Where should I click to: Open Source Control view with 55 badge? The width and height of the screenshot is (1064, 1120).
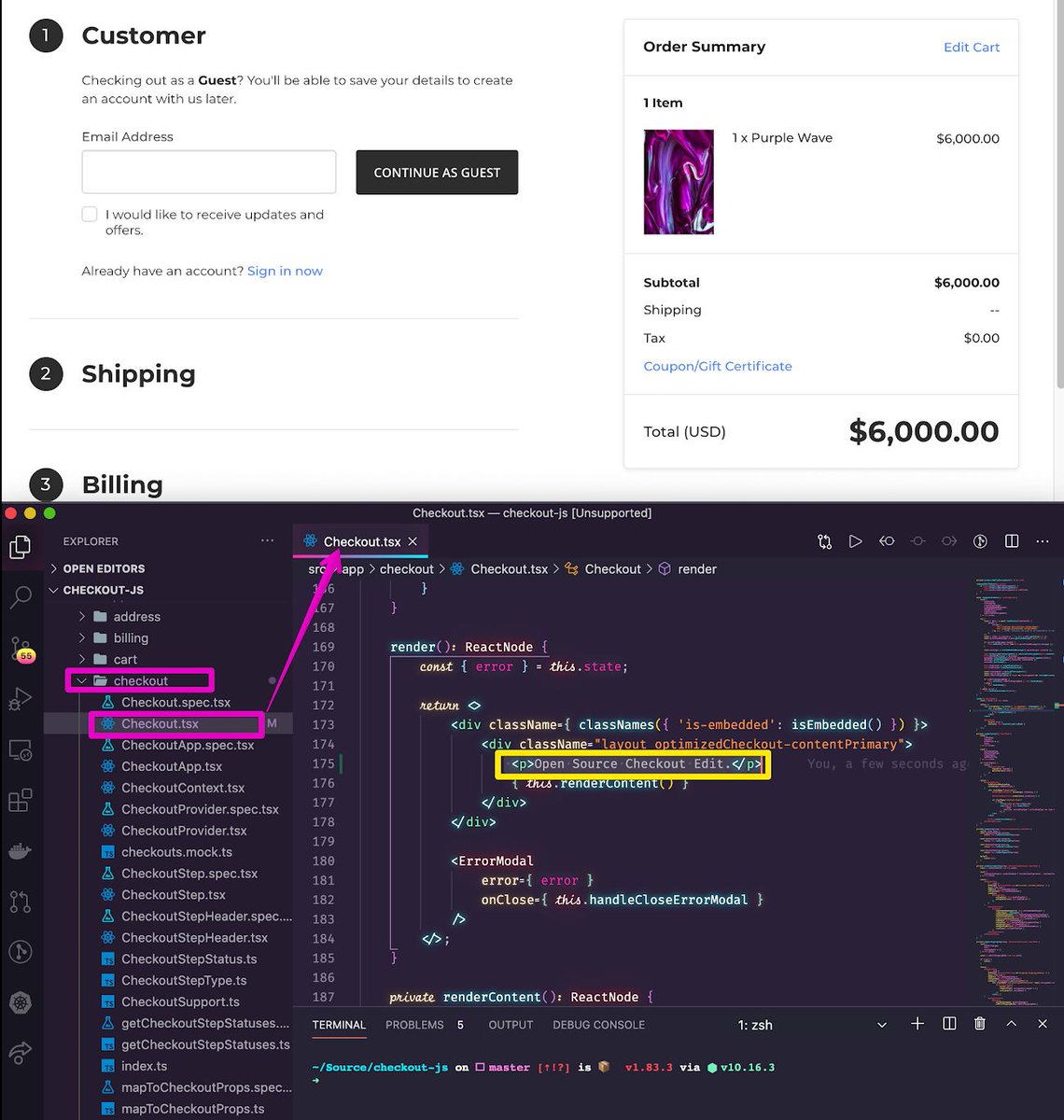pos(21,649)
